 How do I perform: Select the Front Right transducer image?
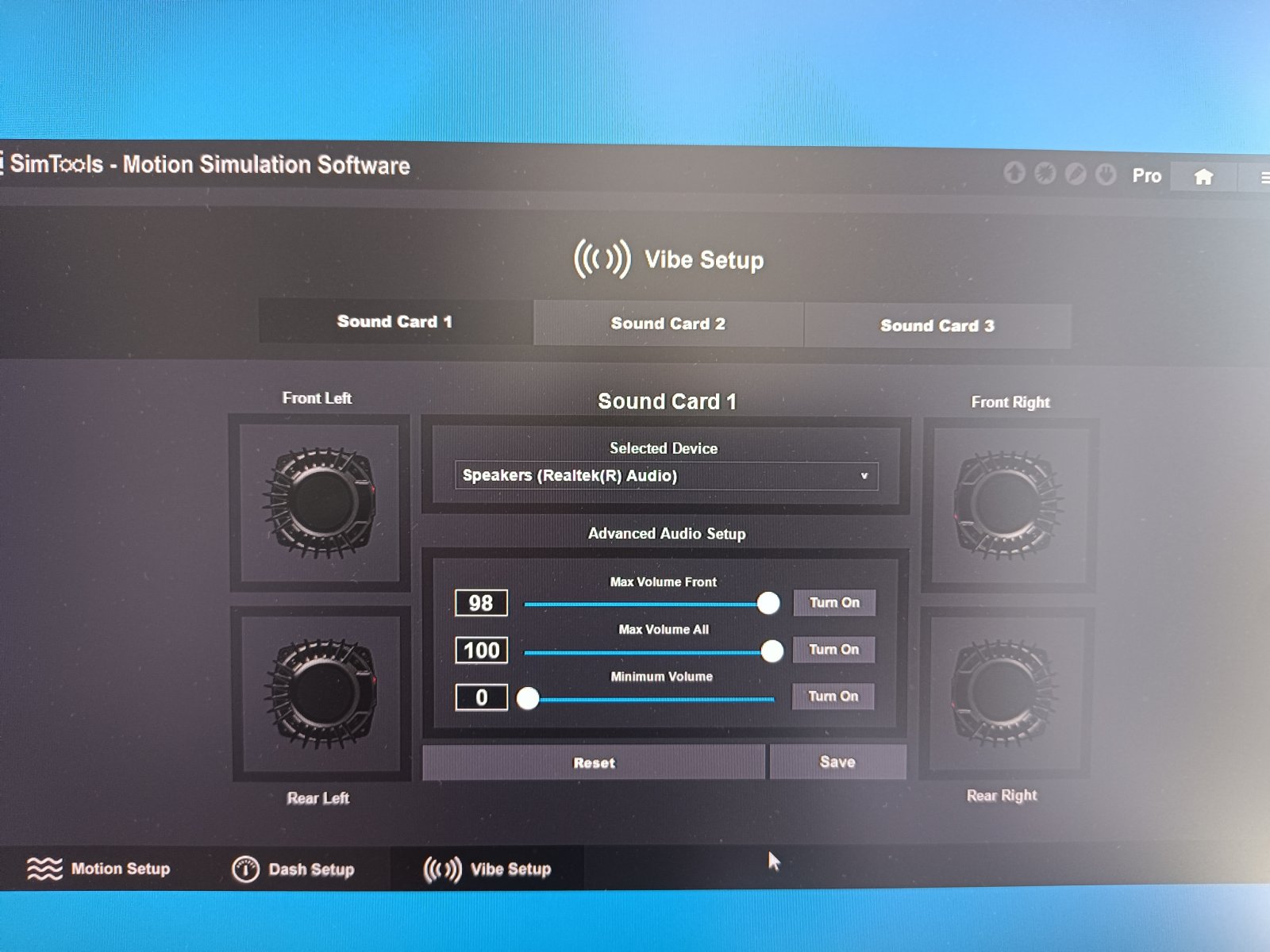1008,505
